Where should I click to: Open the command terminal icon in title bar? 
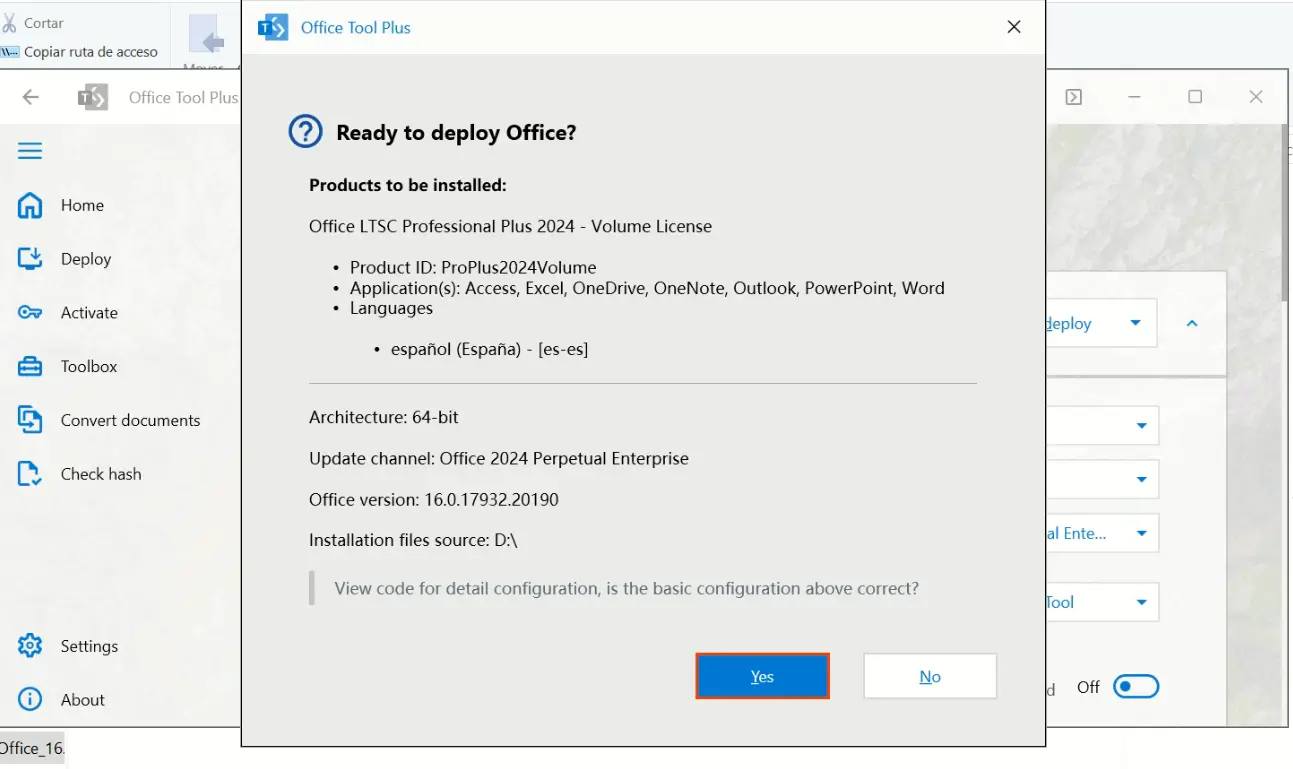pos(1073,97)
